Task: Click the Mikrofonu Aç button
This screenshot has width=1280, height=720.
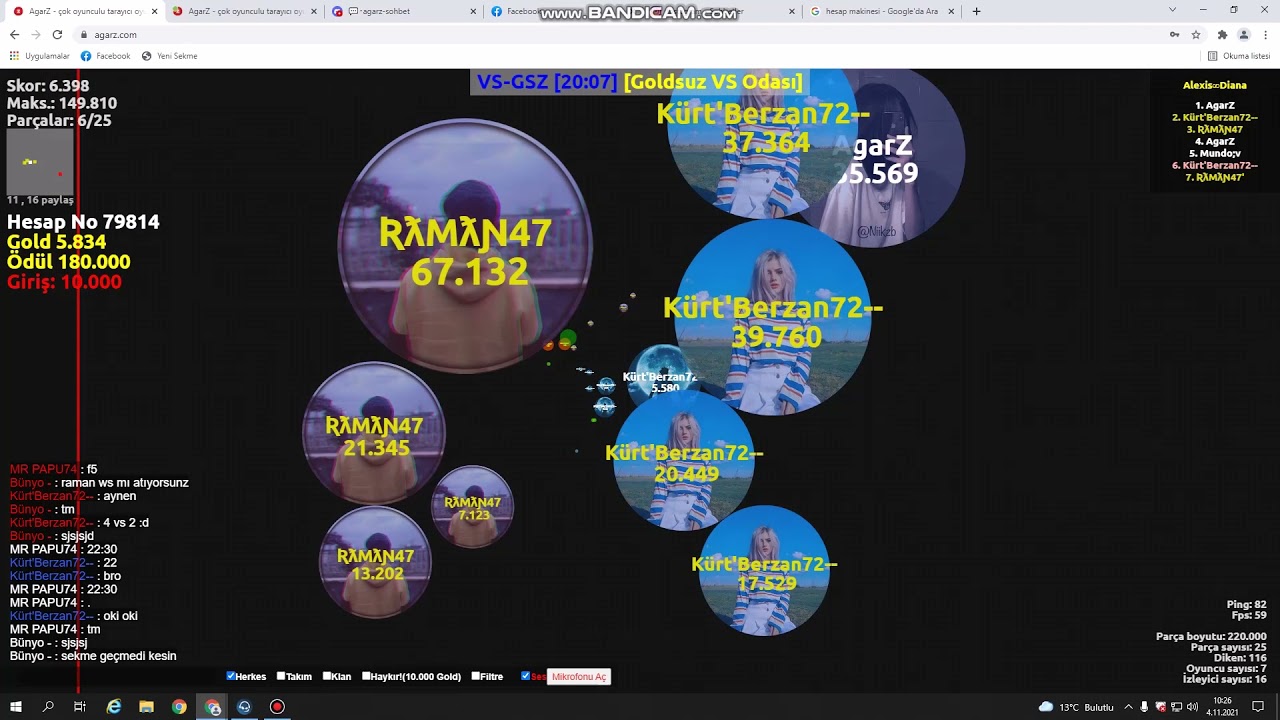Action: click(x=579, y=677)
